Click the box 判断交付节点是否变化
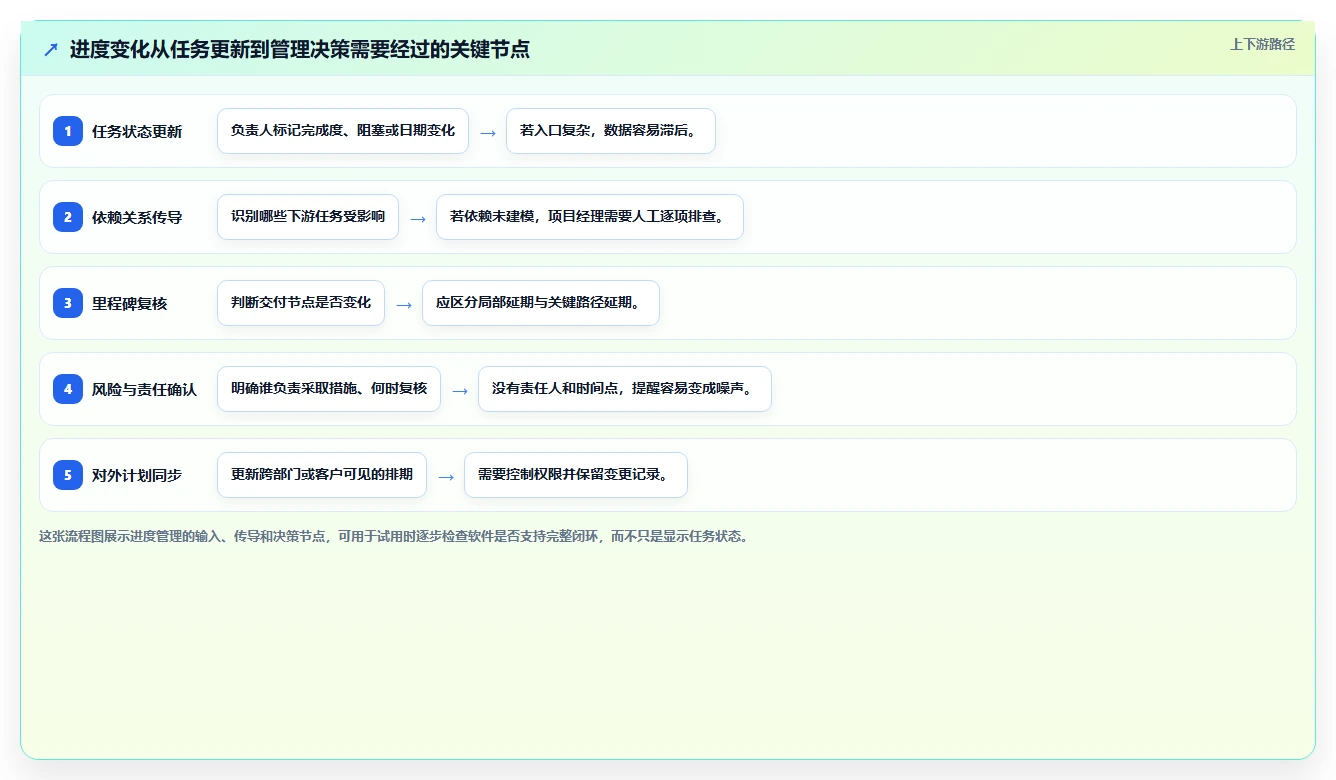Image resolution: width=1336 pixels, height=780 pixels. tap(301, 303)
